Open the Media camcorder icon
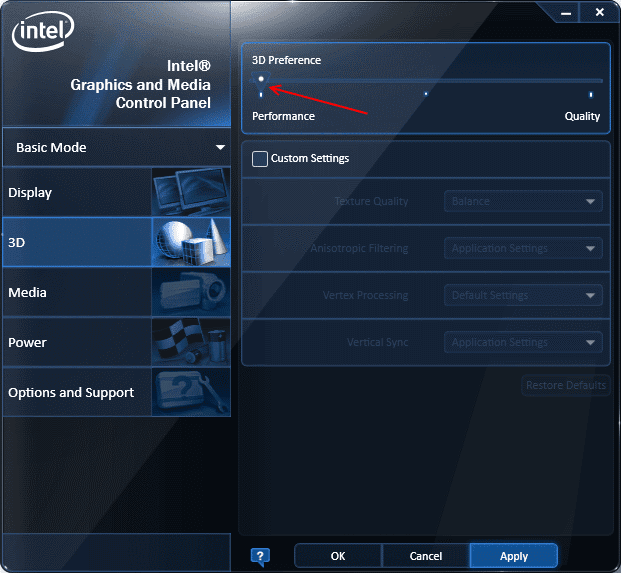 point(191,292)
